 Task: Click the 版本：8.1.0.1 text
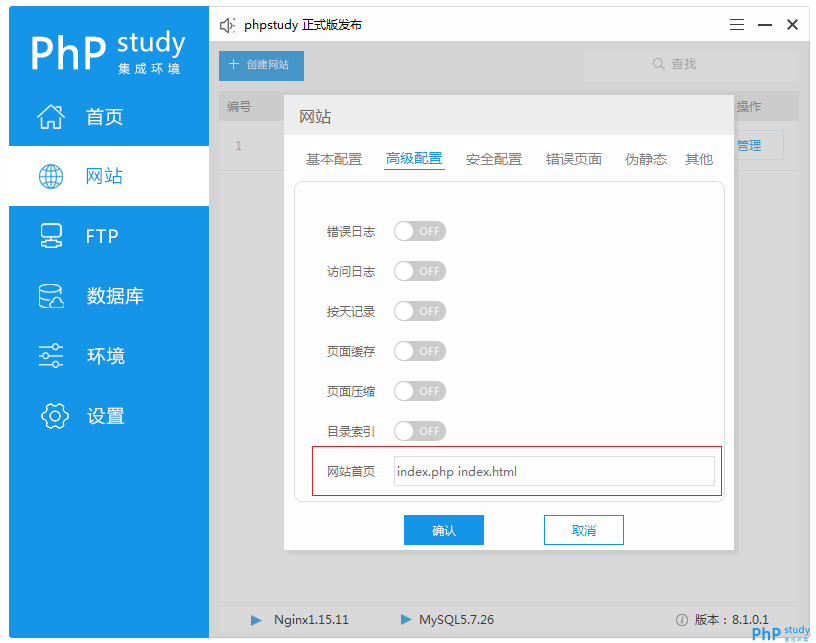[x=731, y=620]
